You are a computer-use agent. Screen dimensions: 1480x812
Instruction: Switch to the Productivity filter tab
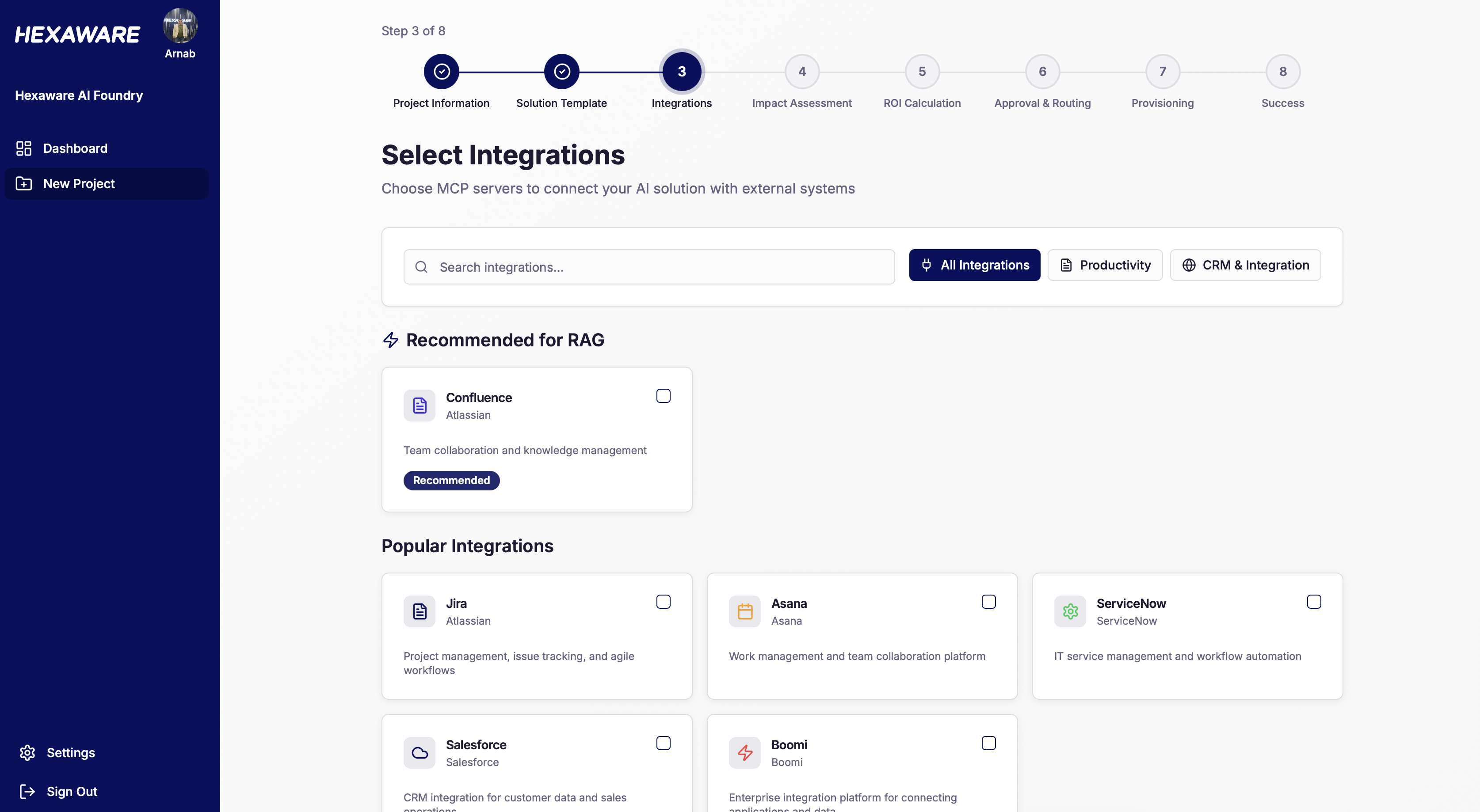click(1104, 265)
